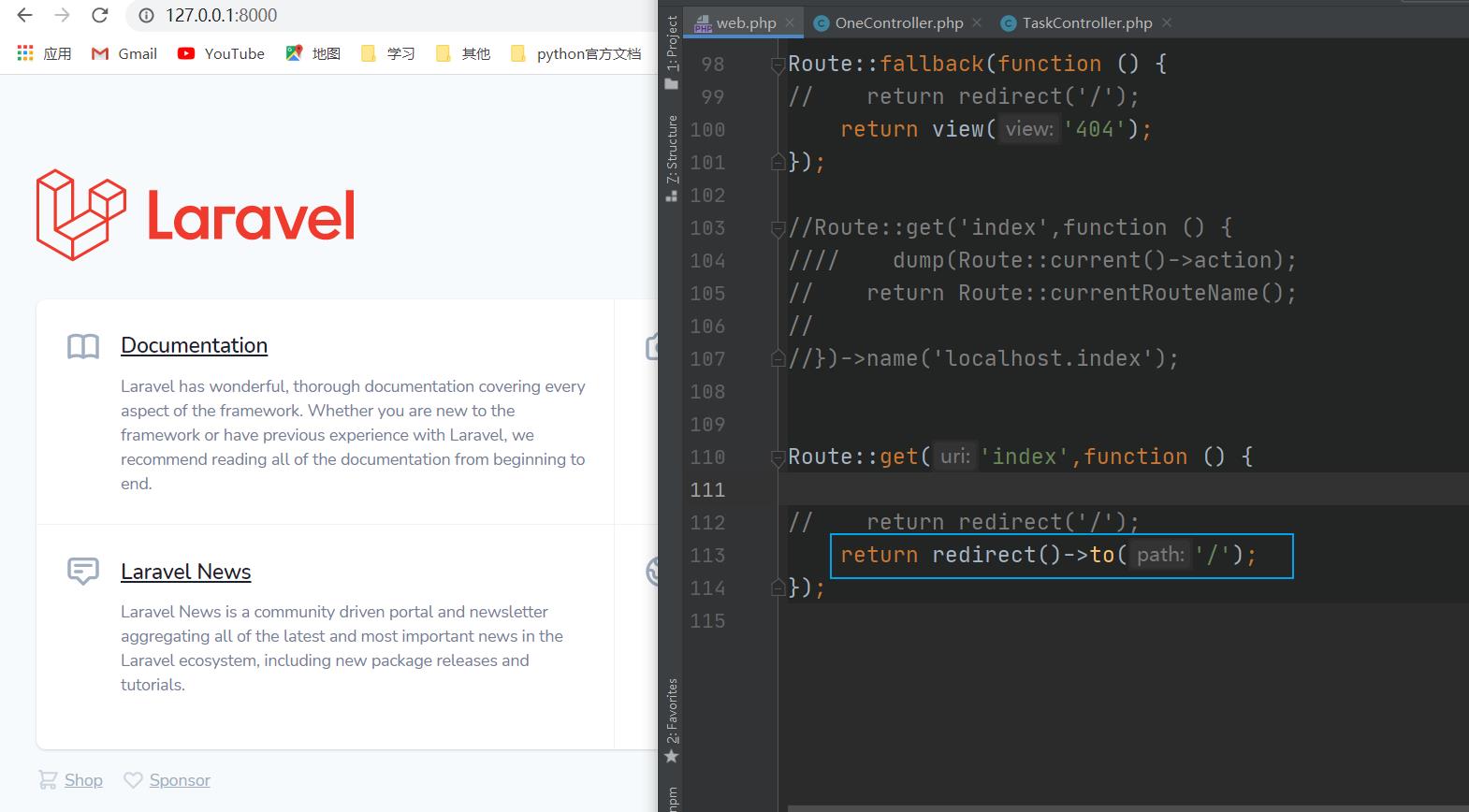Click the 'path:' parameter hint on line 113
Image resolution: width=1469 pixels, height=812 pixels.
pyautogui.click(x=1160, y=555)
